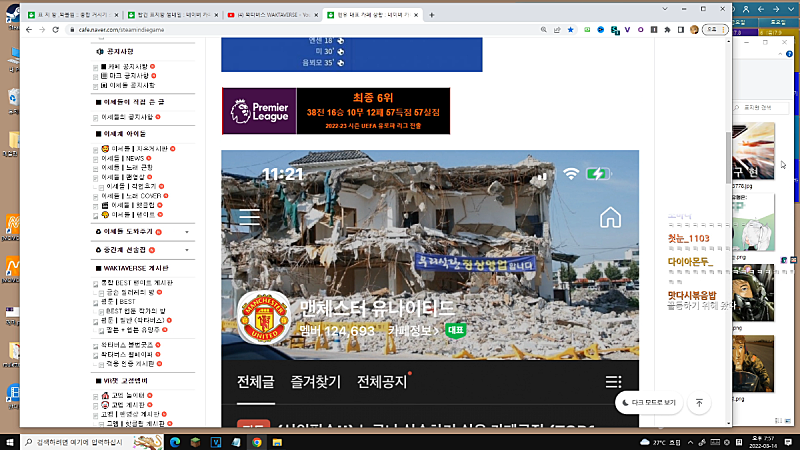Click the green extension icon in toolbar
This screenshot has height=450, width=800.
(x=587, y=30)
